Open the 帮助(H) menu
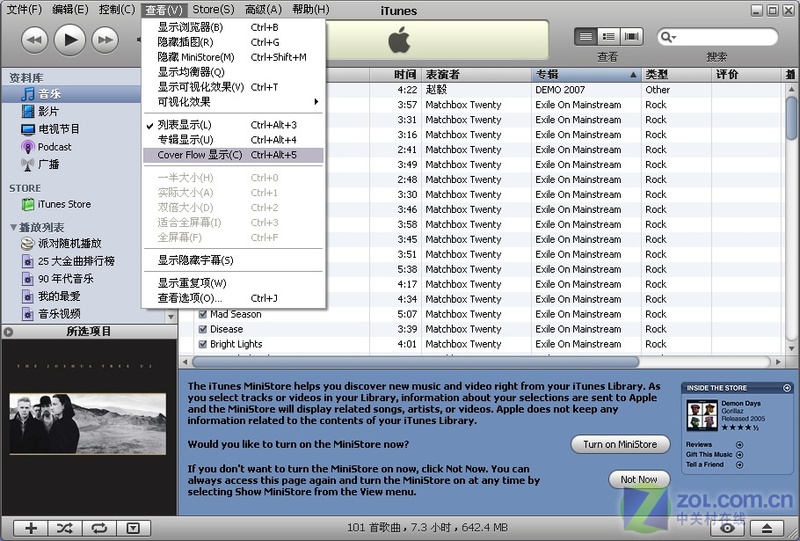This screenshot has height=541, width=800. (311, 10)
